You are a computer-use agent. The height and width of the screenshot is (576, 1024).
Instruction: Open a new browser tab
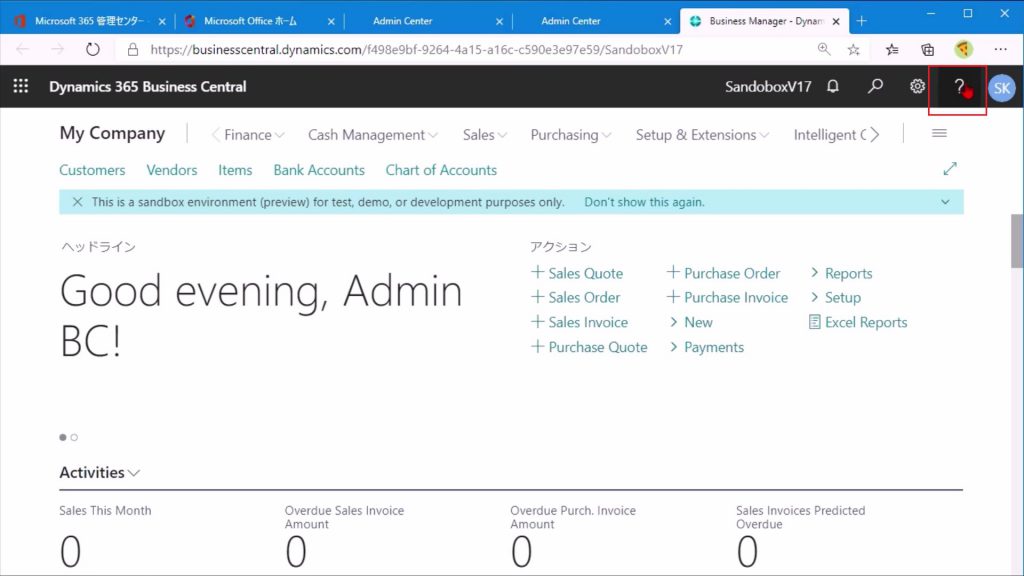pos(861,21)
